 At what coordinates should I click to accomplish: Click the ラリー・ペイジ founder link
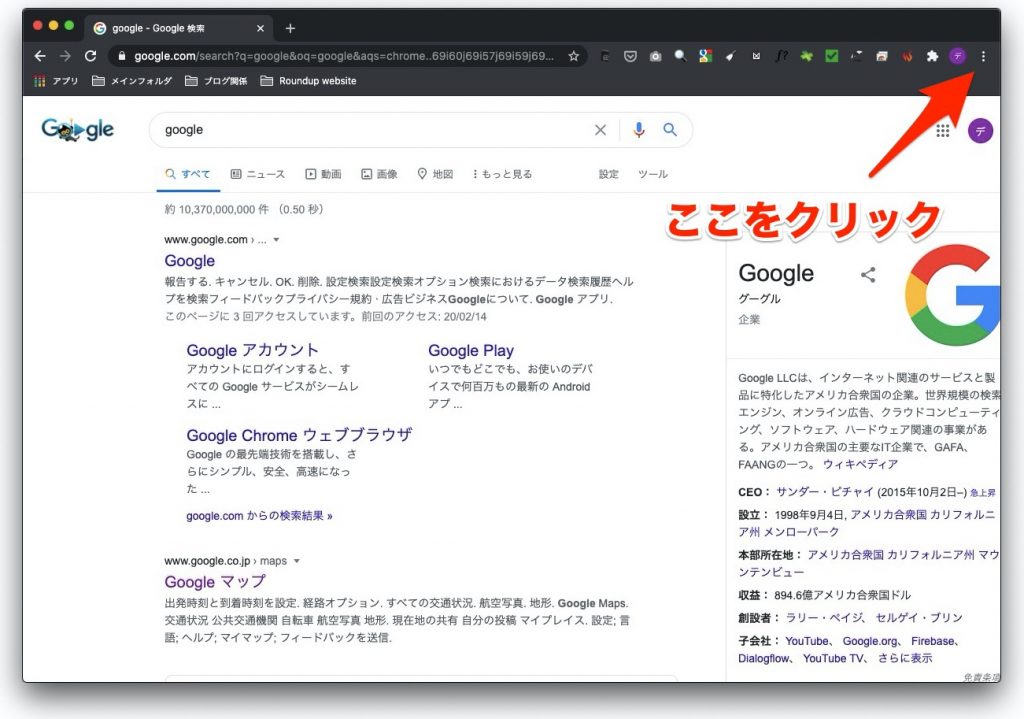pos(825,618)
